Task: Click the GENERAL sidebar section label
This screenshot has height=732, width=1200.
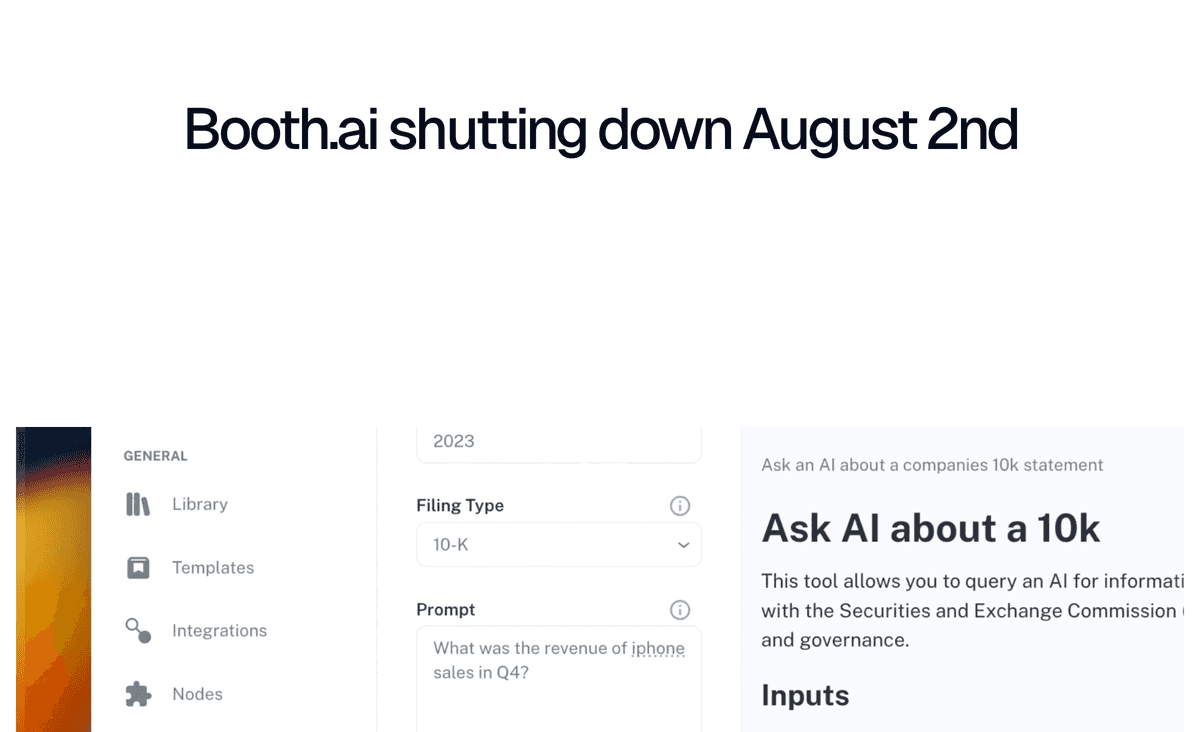Action: click(x=155, y=456)
